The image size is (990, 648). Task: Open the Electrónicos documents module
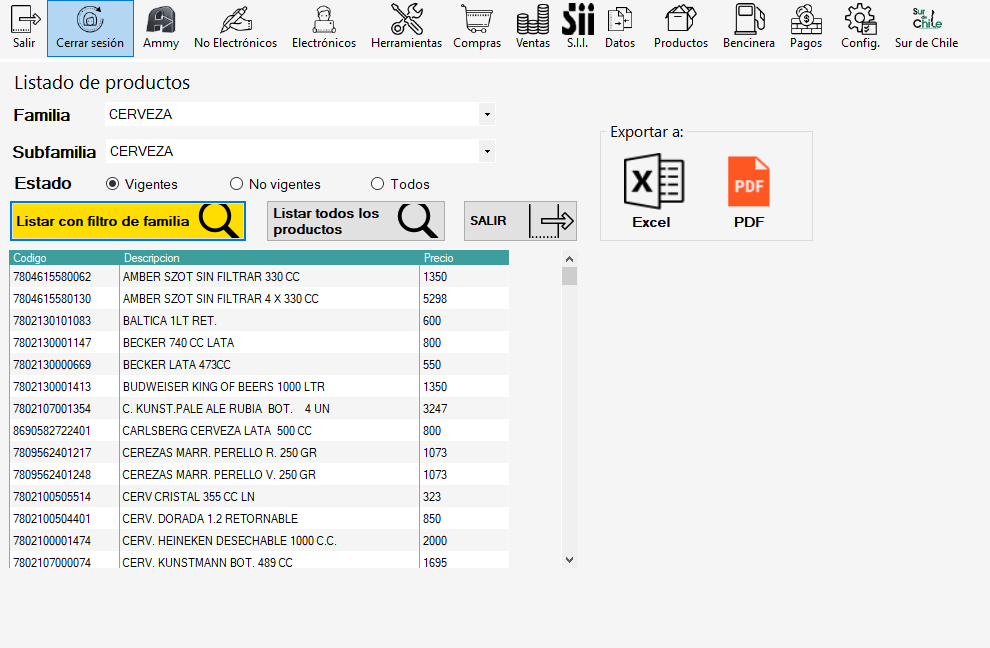(x=324, y=28)
